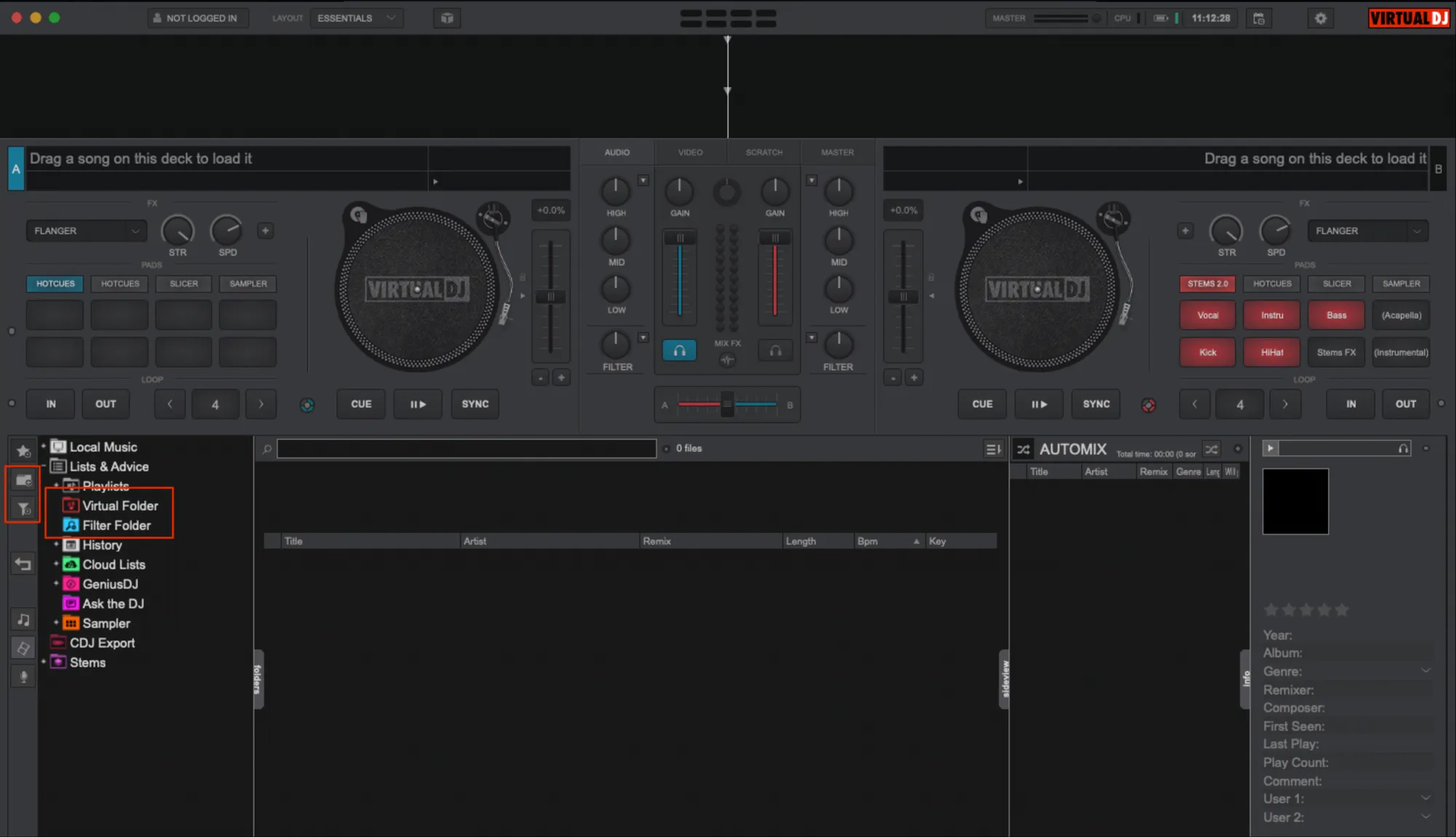Expand the Local Music tree folder
The width and height of the screenshot is (1456, 837).
(x=44, y=446)
